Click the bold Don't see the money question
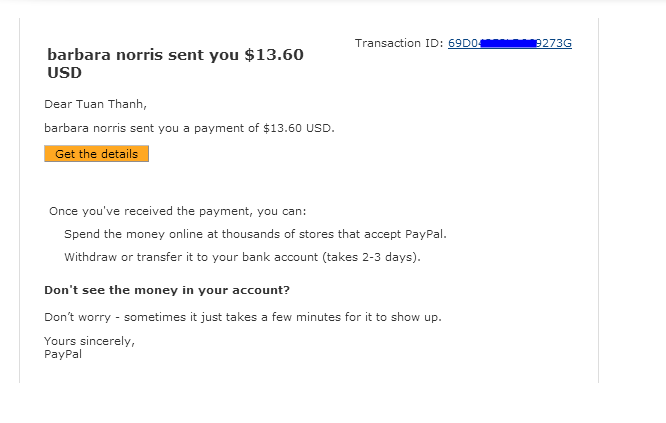666x423 pixels. click(x=167, y=290)
